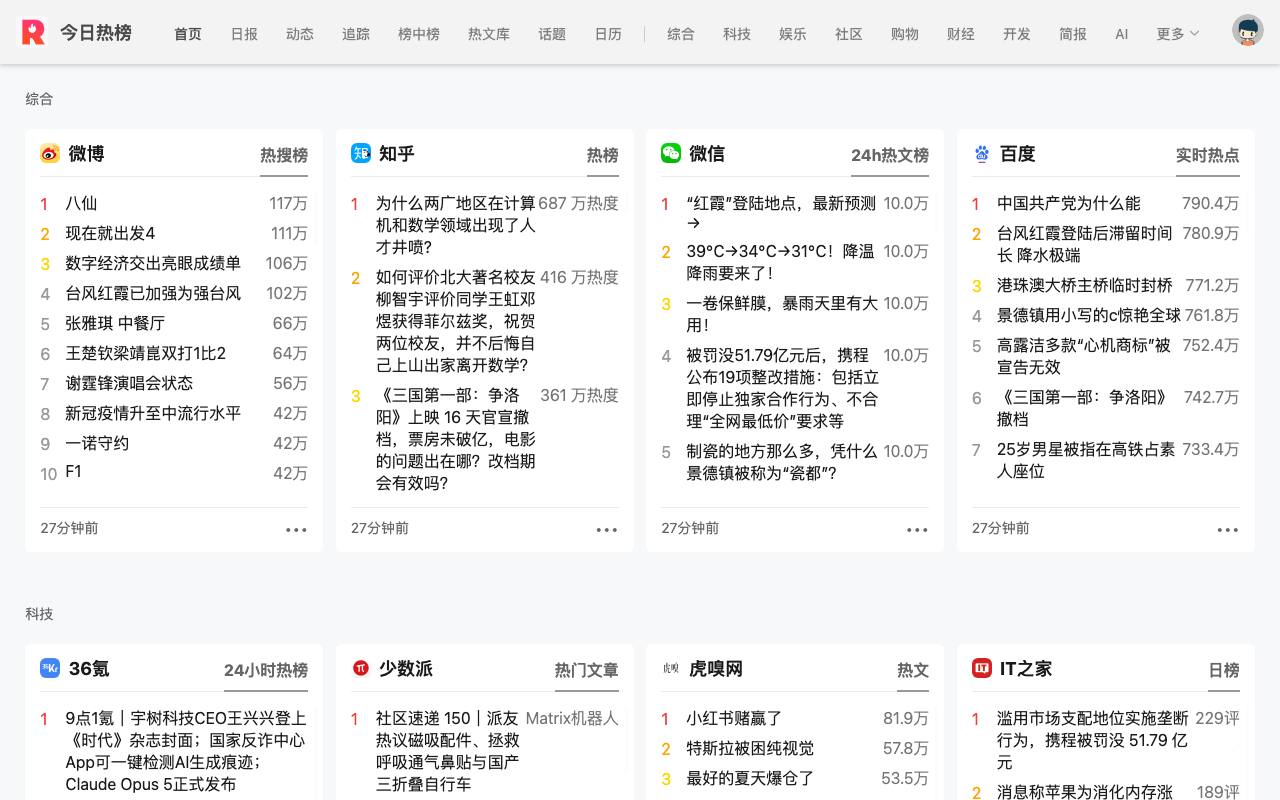Open the 追踪 nav item

coord(356,33)
